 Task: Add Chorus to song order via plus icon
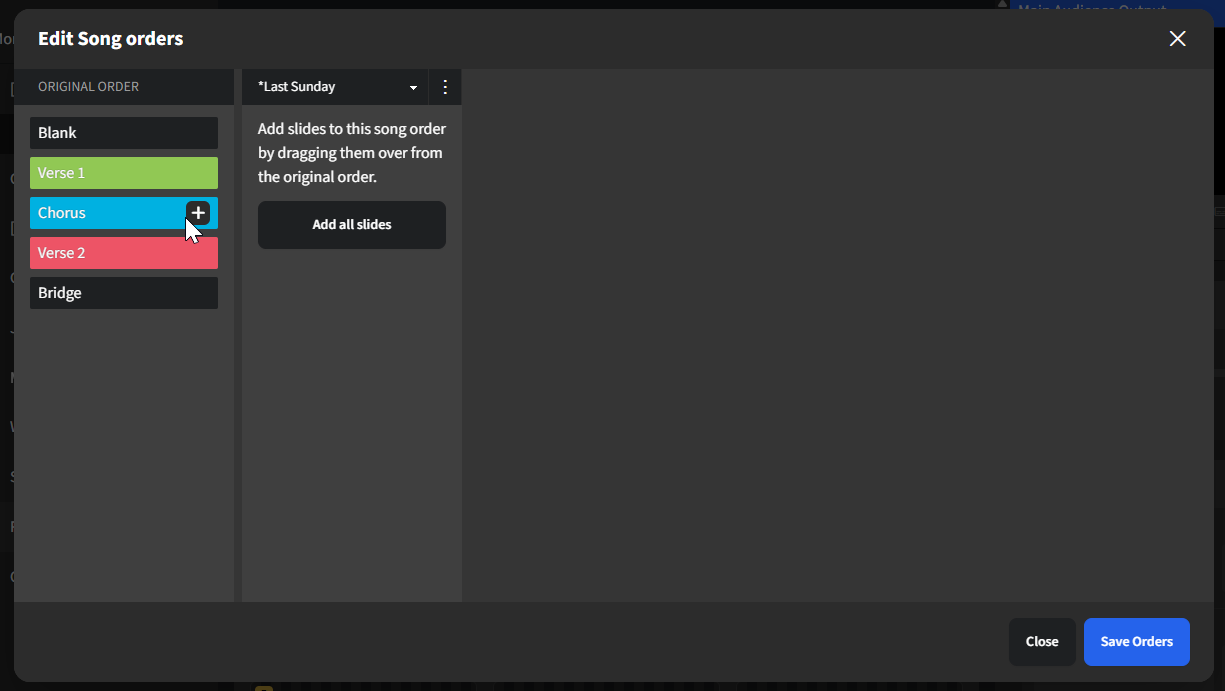coord(198,212)
